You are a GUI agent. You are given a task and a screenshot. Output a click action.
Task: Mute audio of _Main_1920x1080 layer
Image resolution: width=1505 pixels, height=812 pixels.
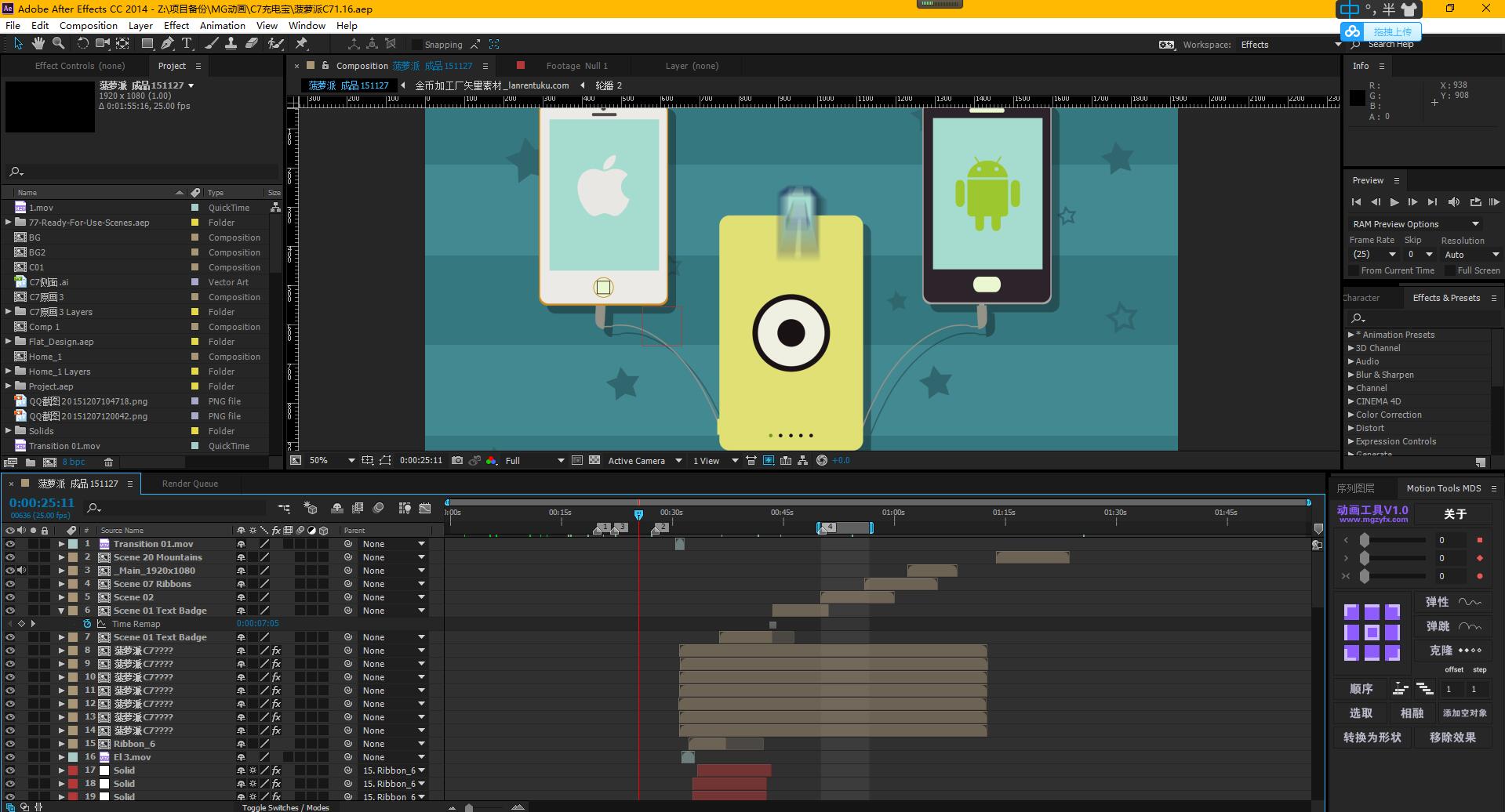pos(21,571)
